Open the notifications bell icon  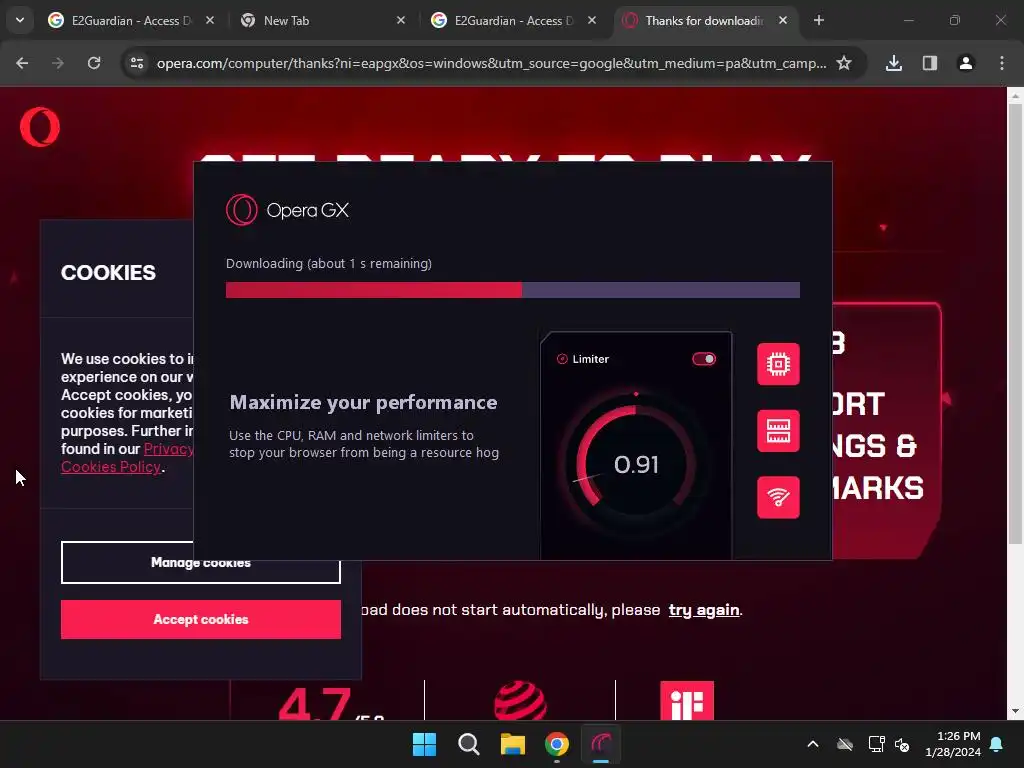tap(997, 744)
